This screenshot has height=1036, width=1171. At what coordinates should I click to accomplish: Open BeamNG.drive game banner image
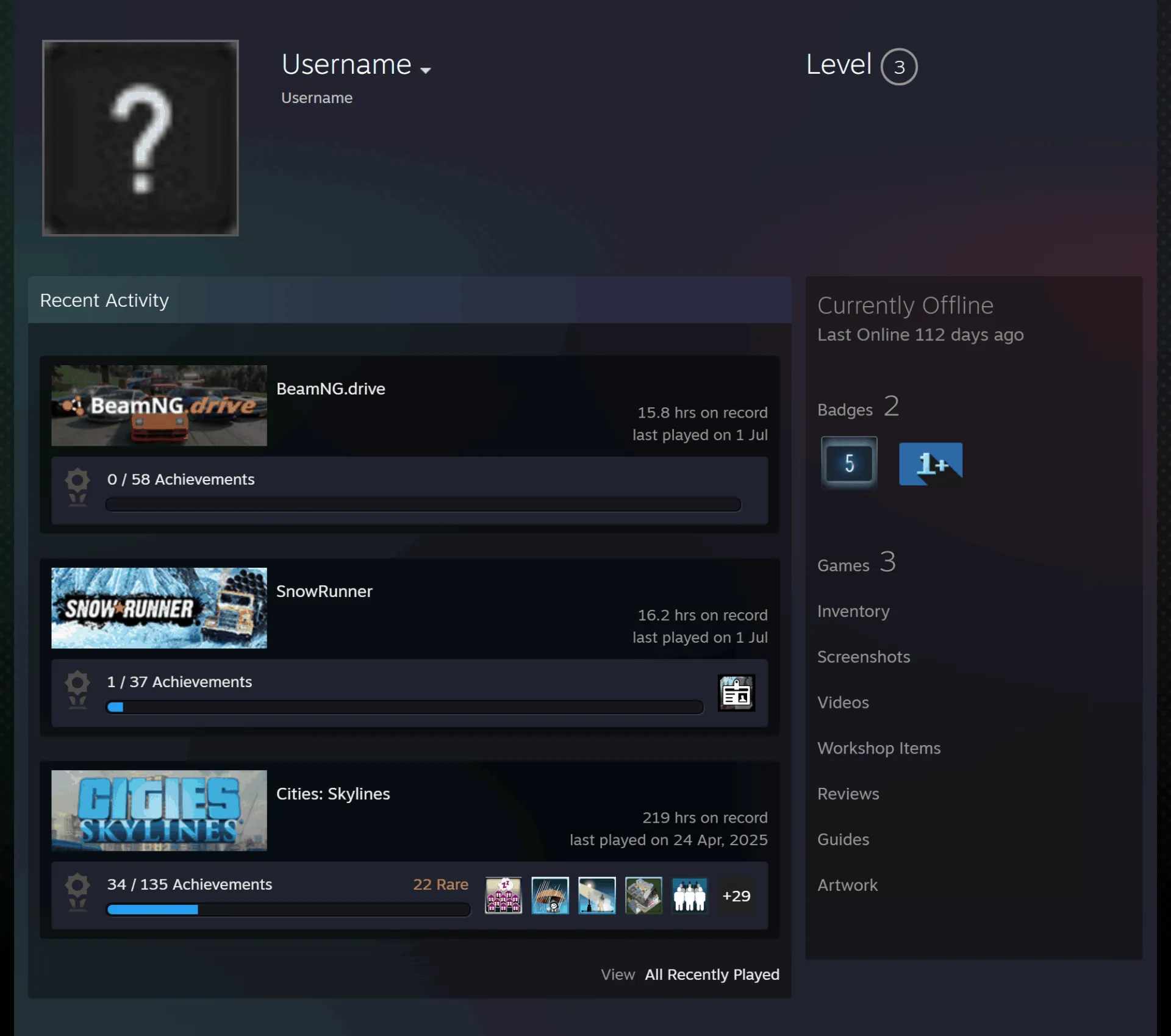pyautogui.click(x=159, y=405)
